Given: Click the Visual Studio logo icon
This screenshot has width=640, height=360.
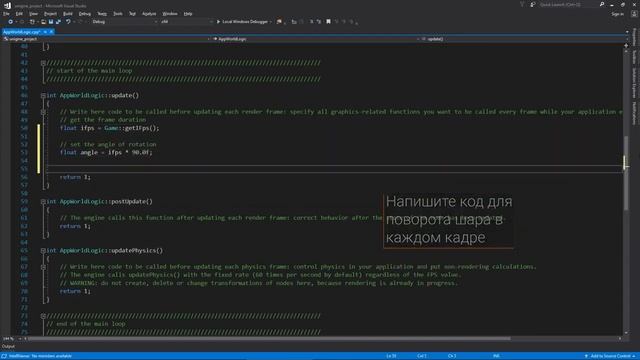Looking at the screenshot, I should point(7,5).
